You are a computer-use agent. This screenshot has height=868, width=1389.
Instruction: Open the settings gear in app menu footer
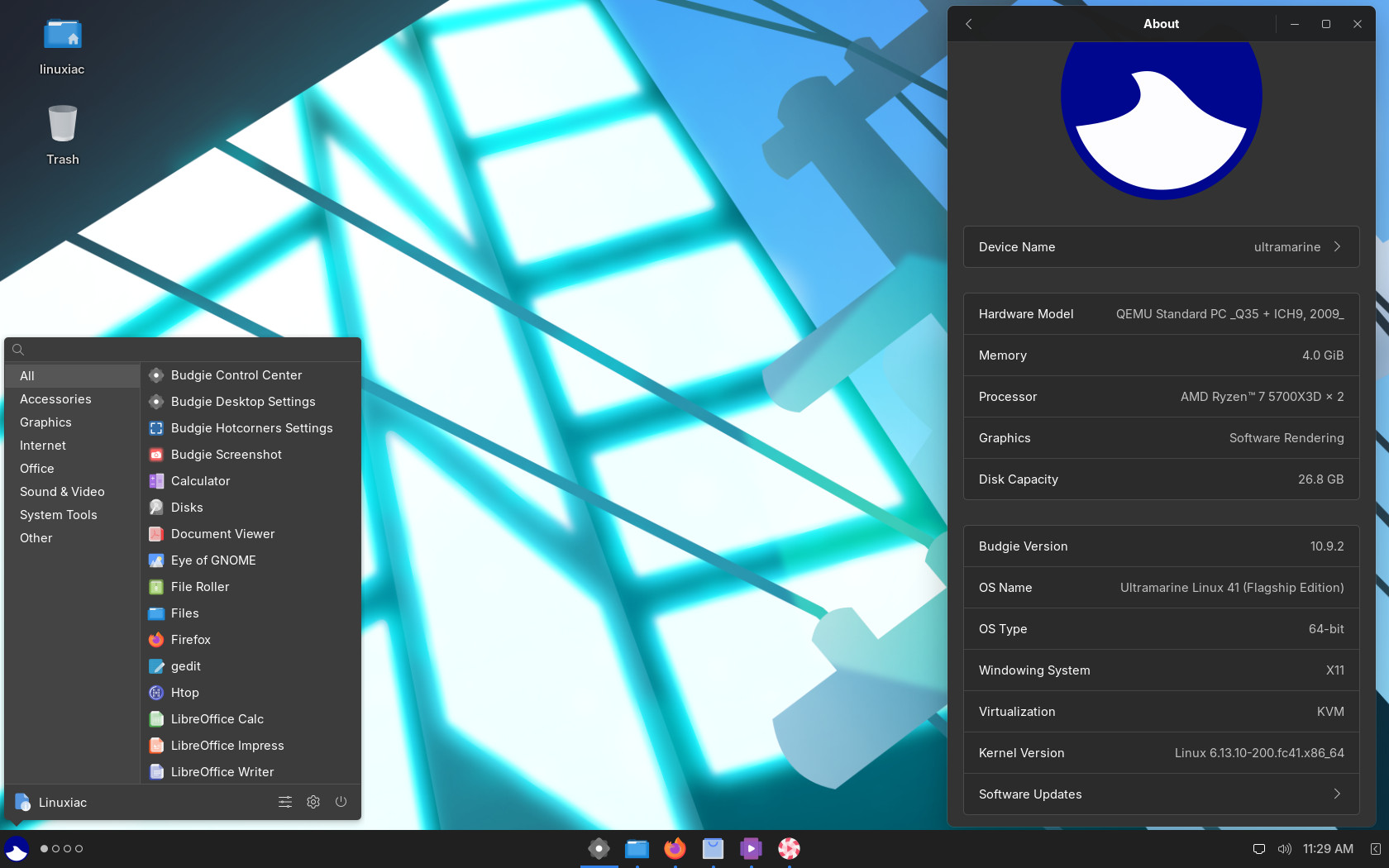313,802
